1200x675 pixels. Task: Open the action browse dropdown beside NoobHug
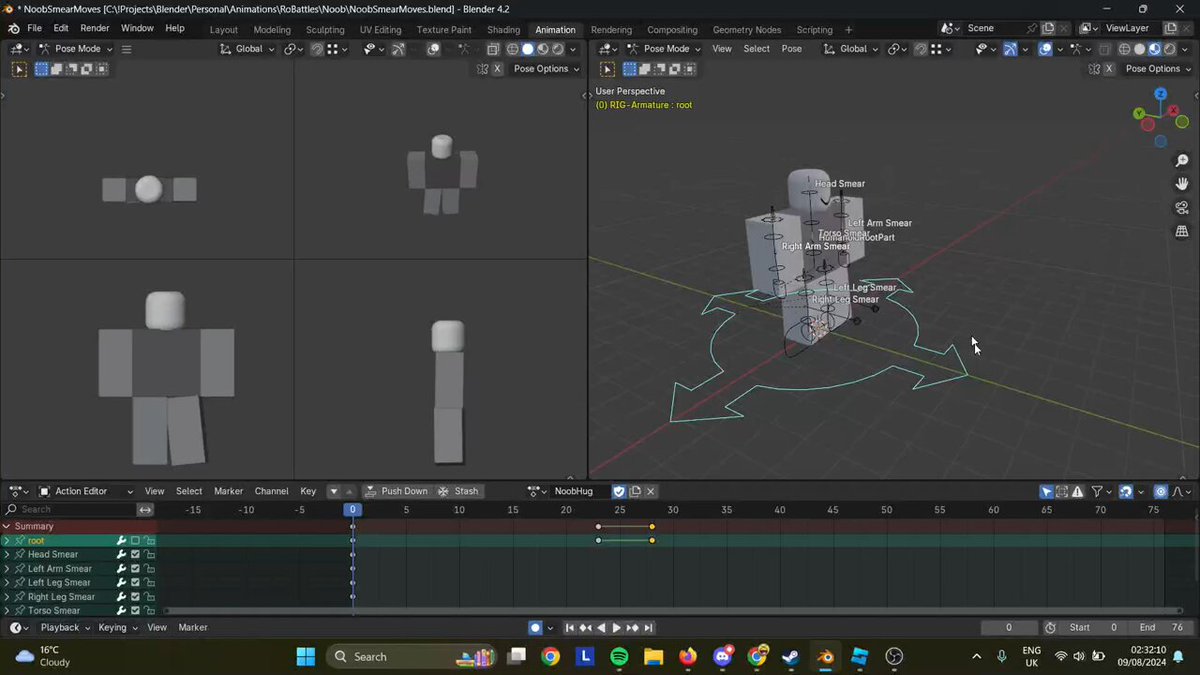pyautogui.click(x=539, y=491)
